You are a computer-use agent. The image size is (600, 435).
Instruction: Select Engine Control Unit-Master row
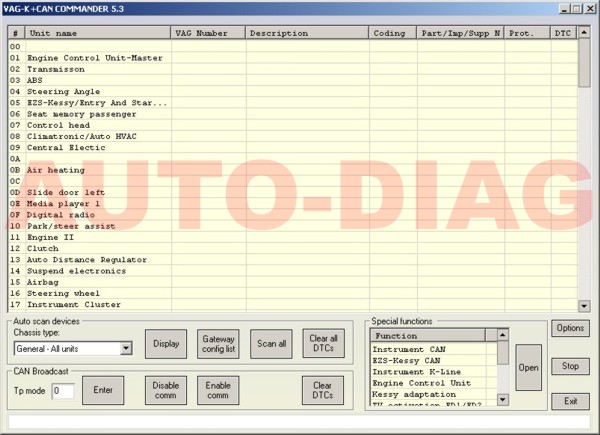click(293, 58)
